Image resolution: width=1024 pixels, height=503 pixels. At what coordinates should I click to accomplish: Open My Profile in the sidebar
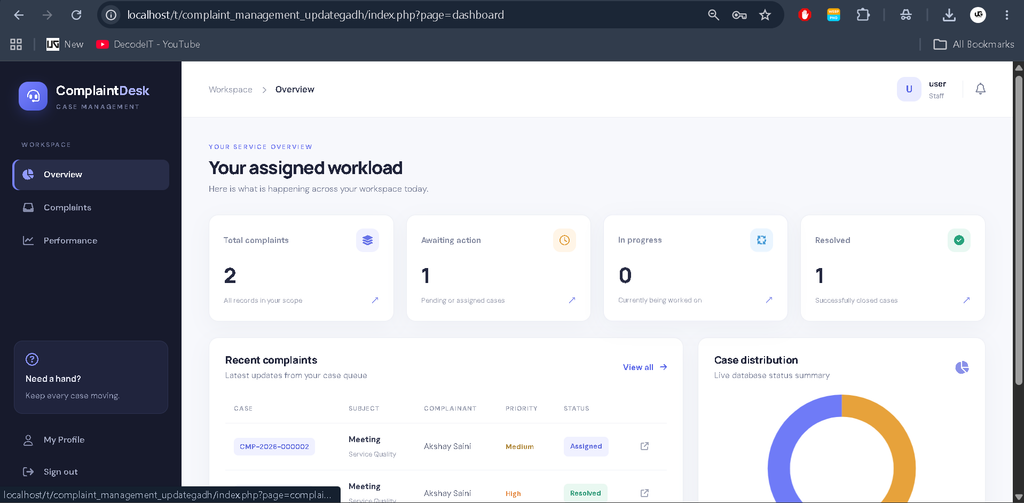pyautogui.click(x=91, y=440)
